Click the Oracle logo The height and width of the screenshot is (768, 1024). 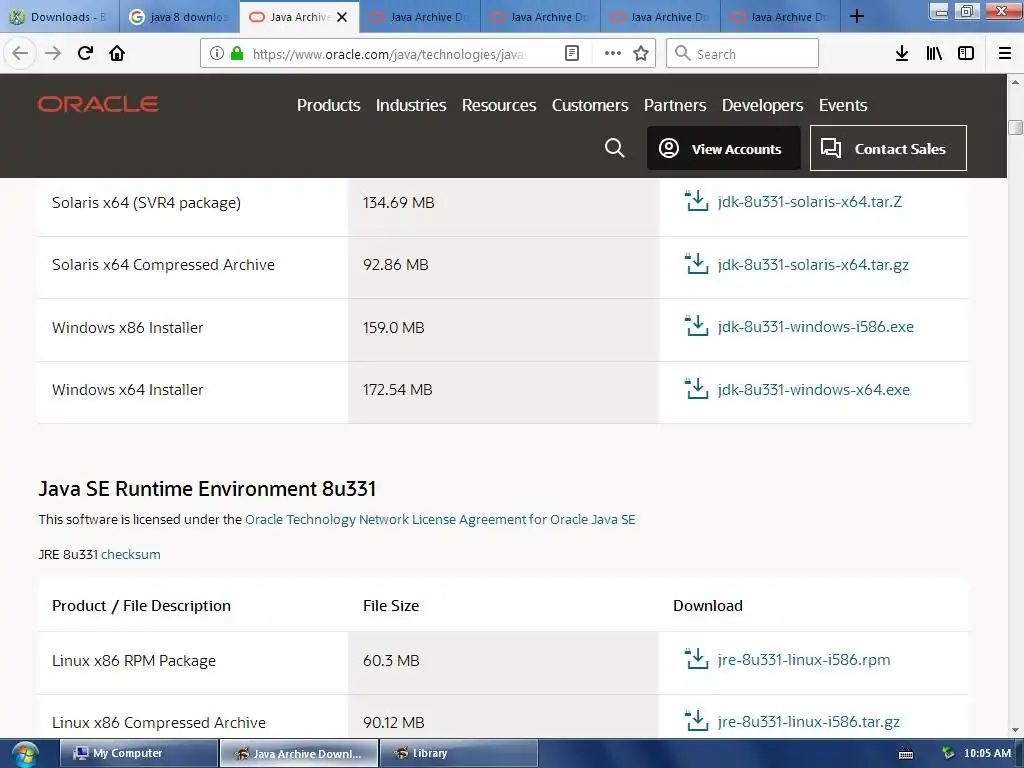98,104
